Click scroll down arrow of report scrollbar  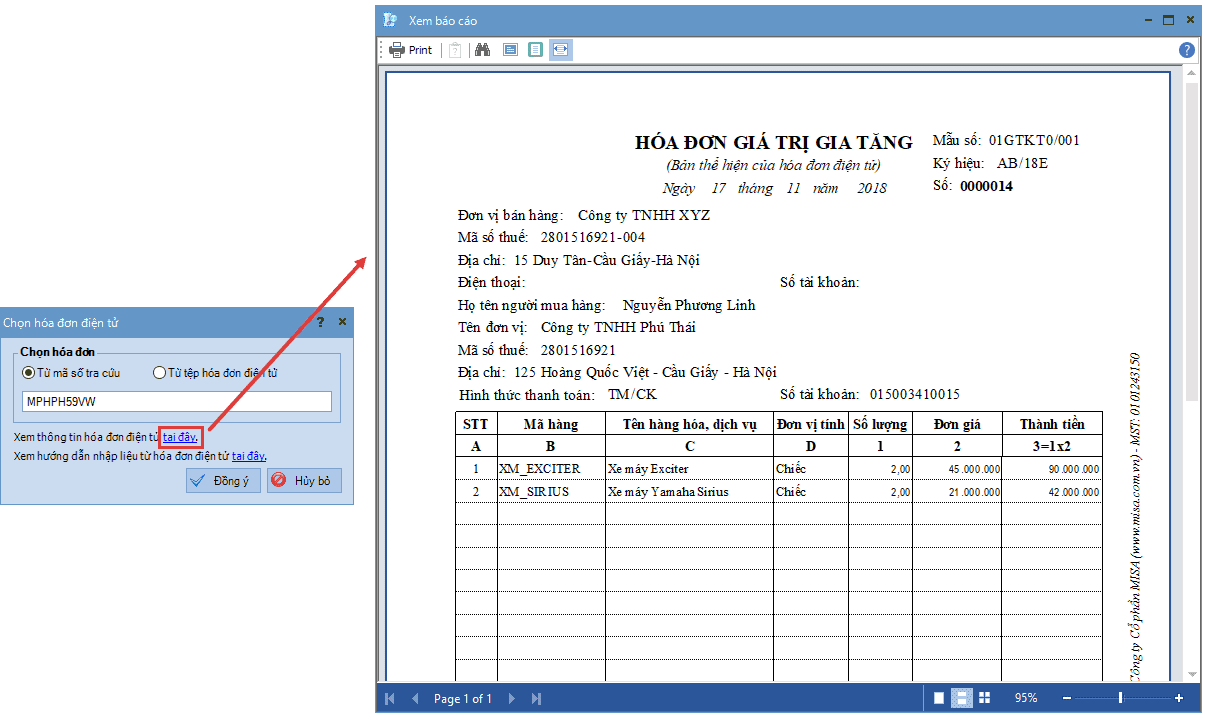pos(1192,675)
